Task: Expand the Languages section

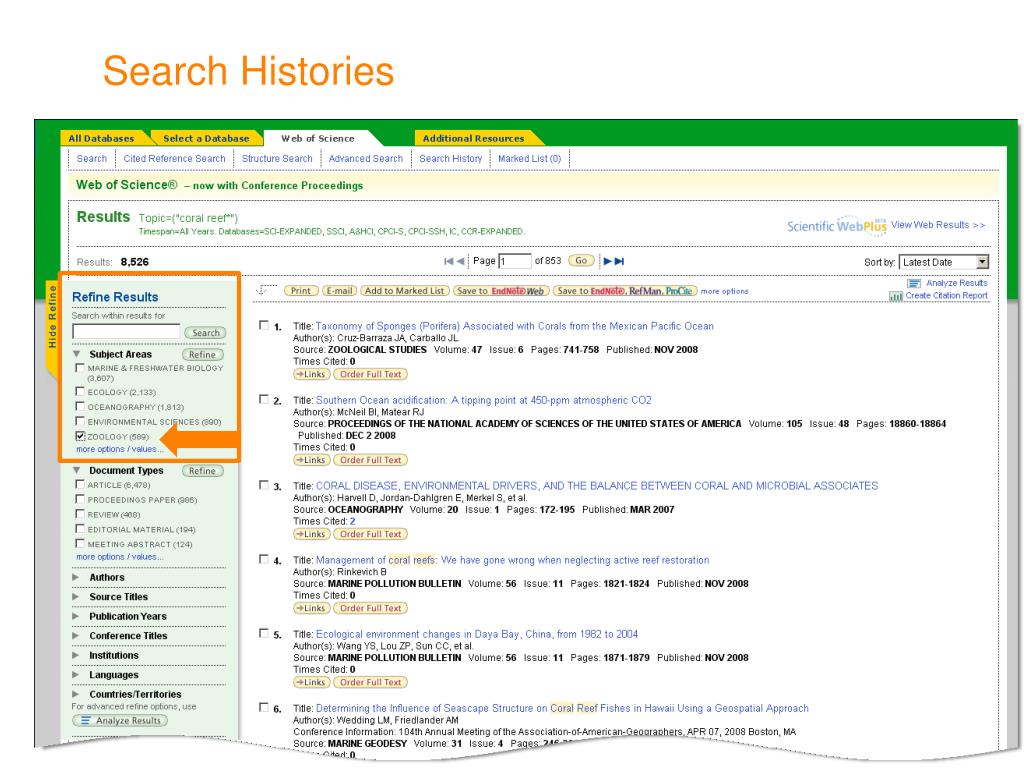Action: tap(76, 675)
